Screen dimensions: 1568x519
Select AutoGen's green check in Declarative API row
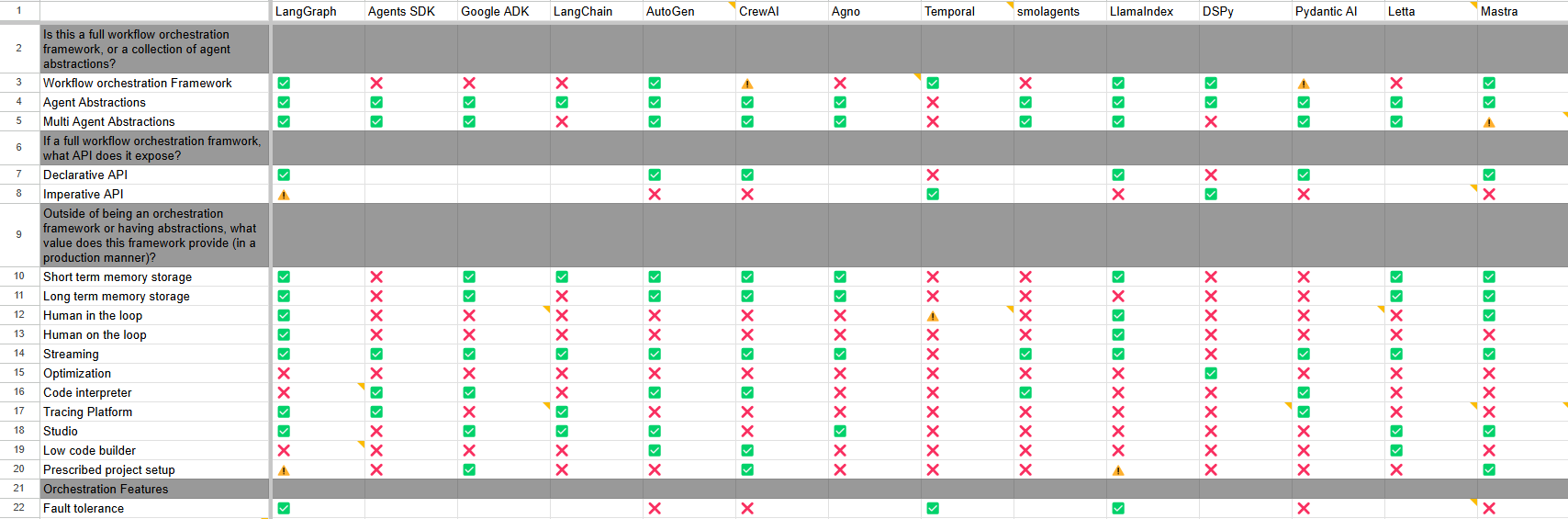tap(655, 175)
